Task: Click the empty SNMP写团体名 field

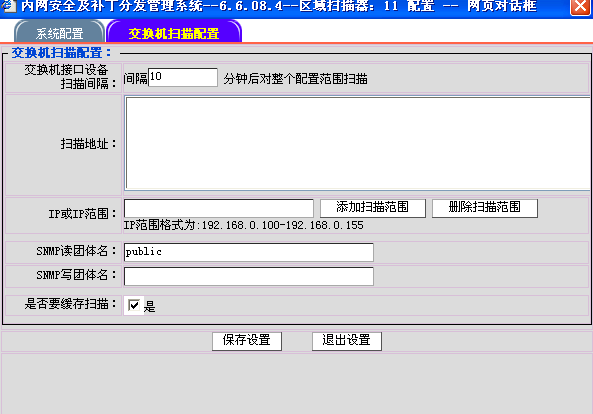Action: coord(248,276)
